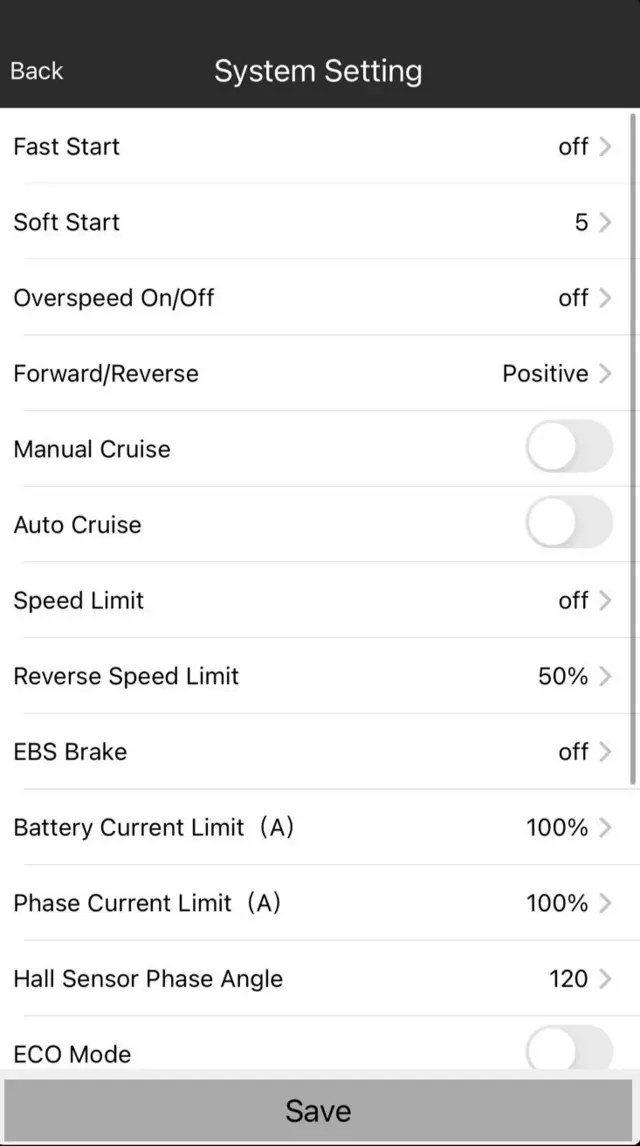Click the Overspeed On/Off chevron arrow
640x1146 pixels.
[x=604, y=298]
